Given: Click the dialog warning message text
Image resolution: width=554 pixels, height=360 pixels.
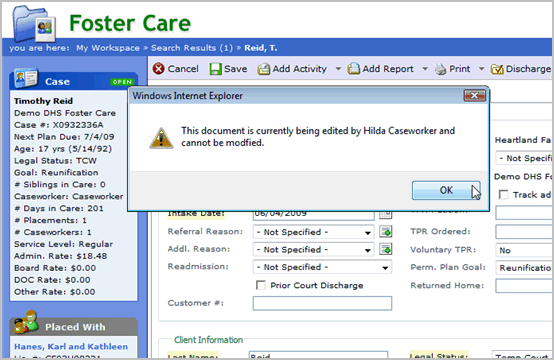Looking at the screenshot, I should tap(318, 137).
